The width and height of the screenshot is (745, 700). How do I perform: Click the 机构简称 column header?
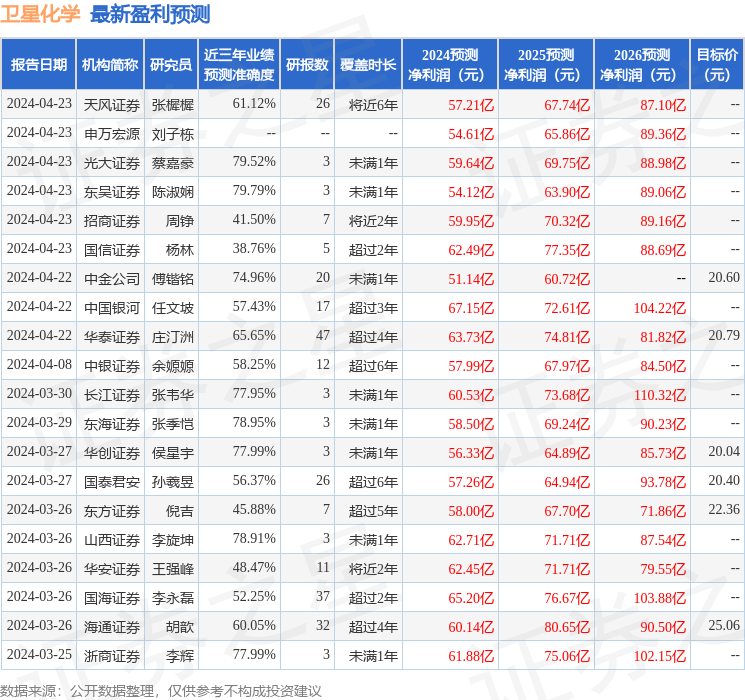click(110, 65)
